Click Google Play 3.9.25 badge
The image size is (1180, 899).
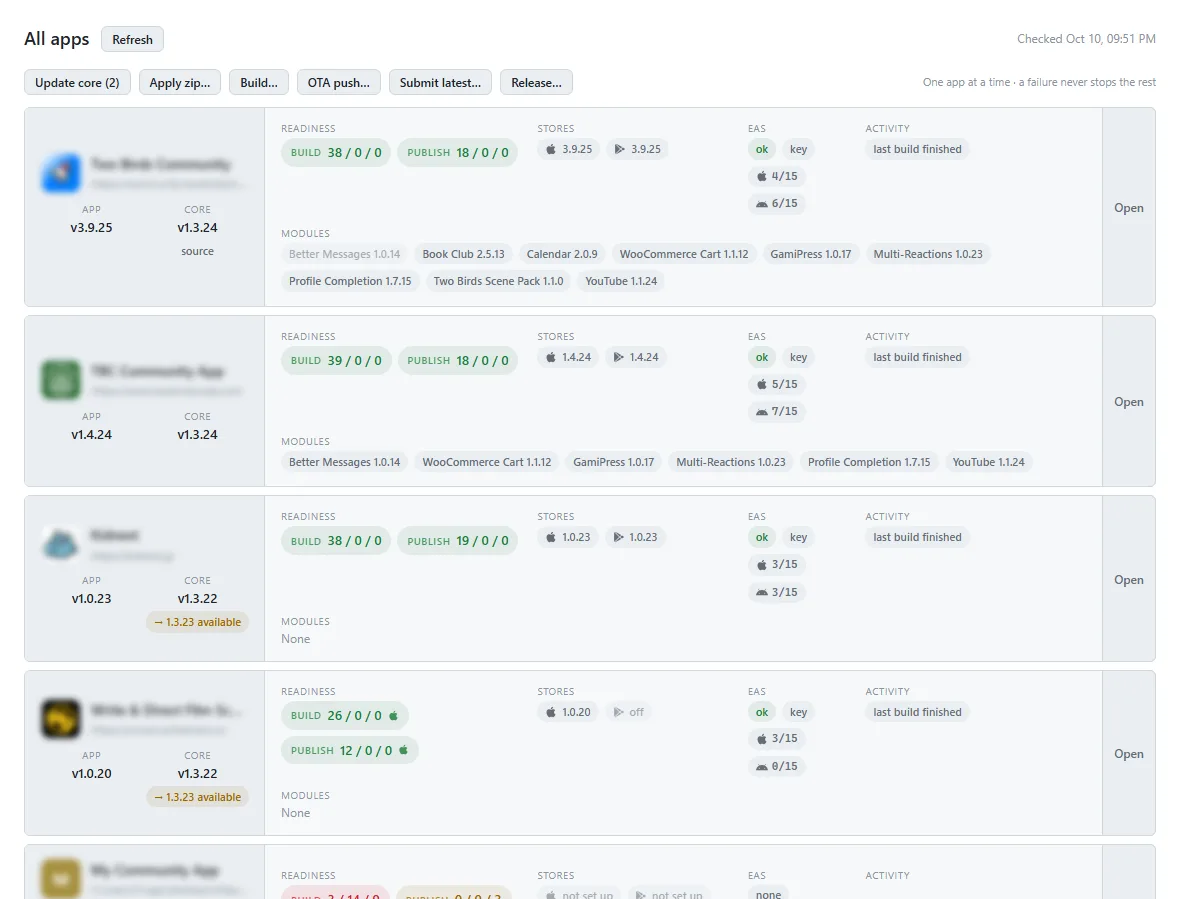(x=637, y=149)
